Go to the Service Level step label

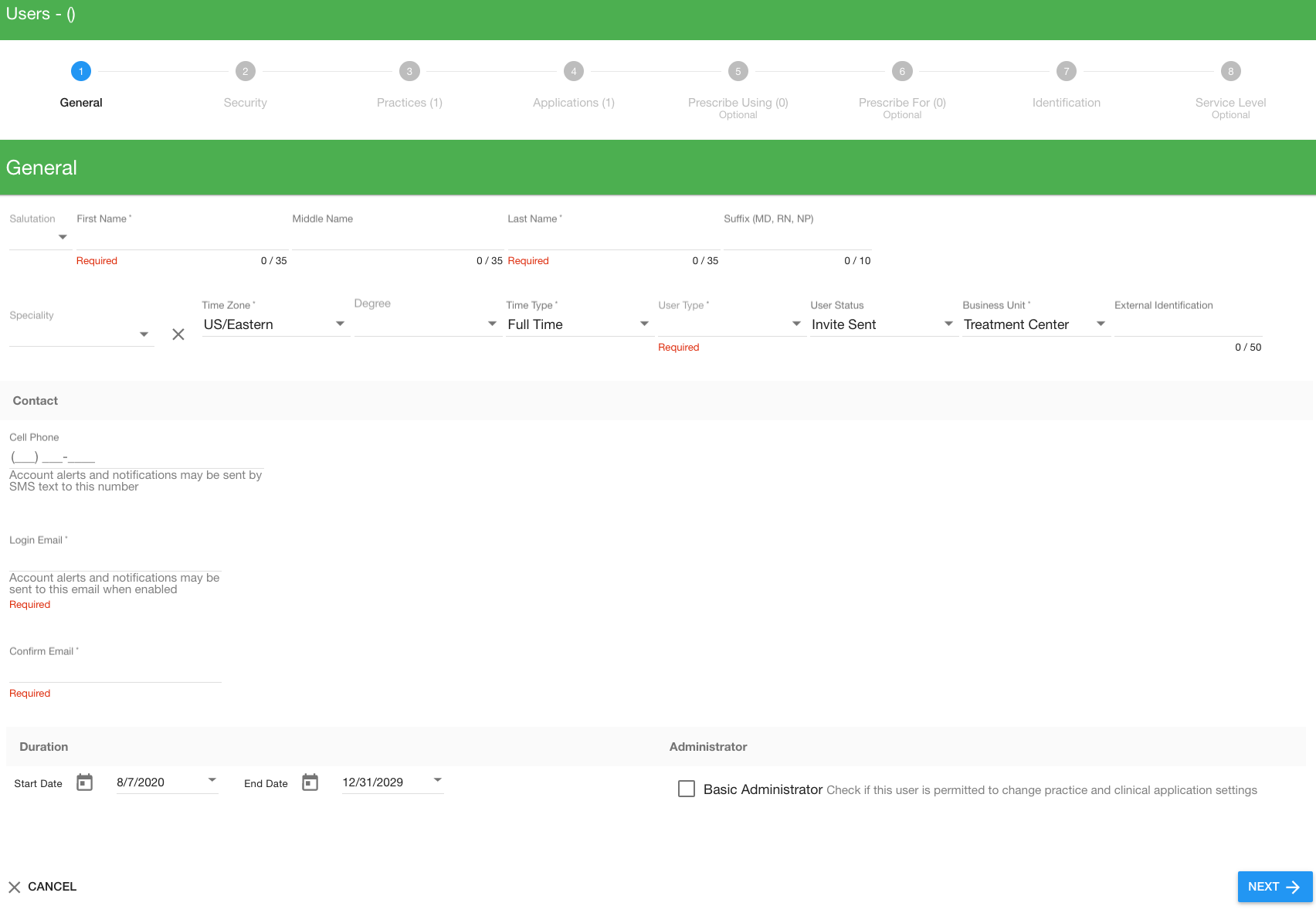1231,103
